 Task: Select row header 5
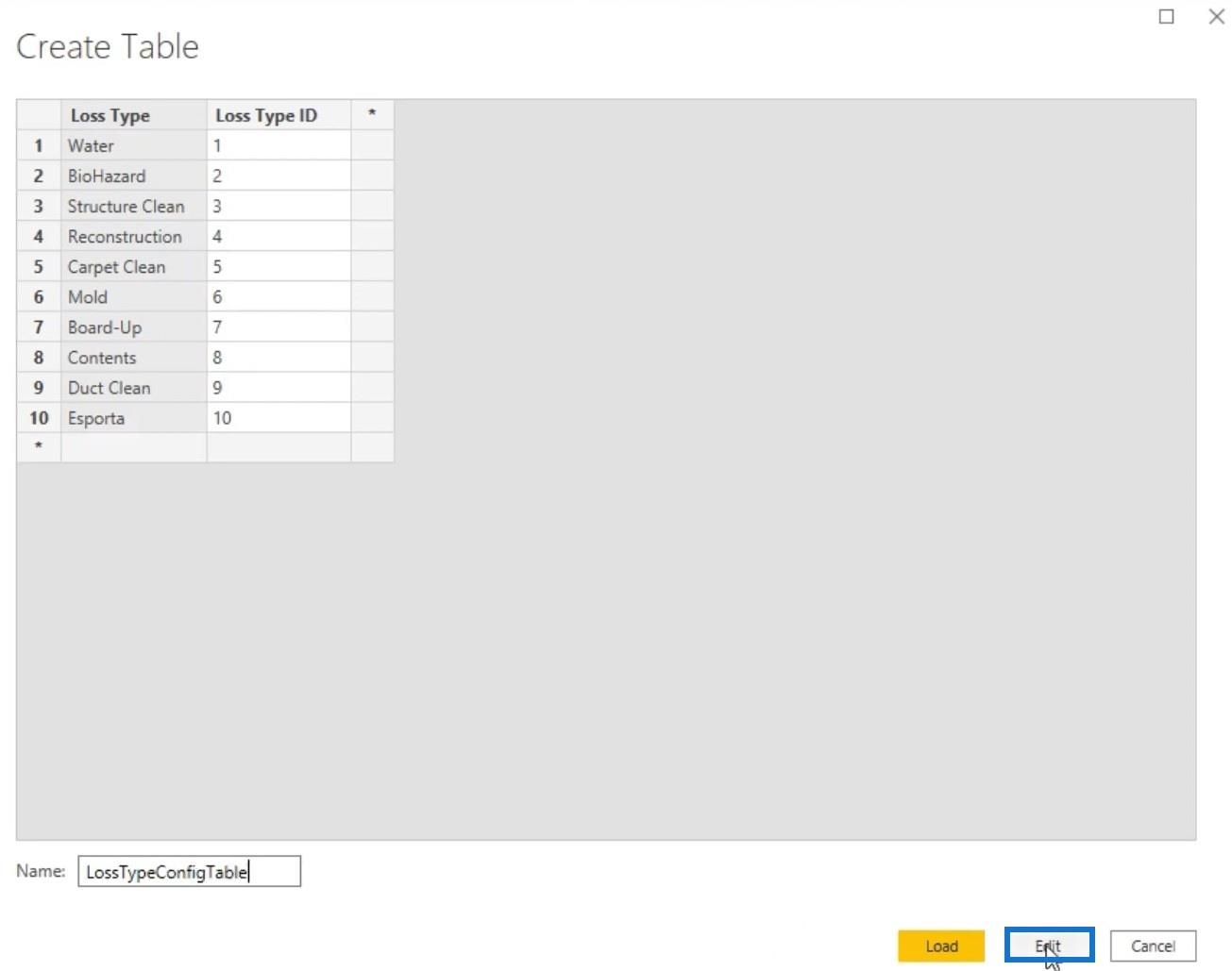tap(39, 266)
